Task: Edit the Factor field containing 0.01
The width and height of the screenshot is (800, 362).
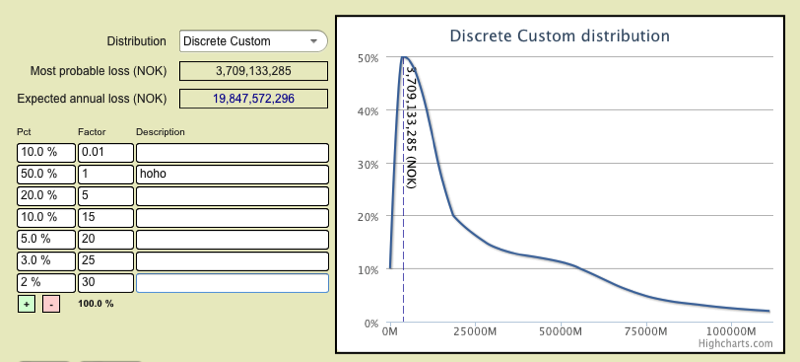Action: click(106, 152)
